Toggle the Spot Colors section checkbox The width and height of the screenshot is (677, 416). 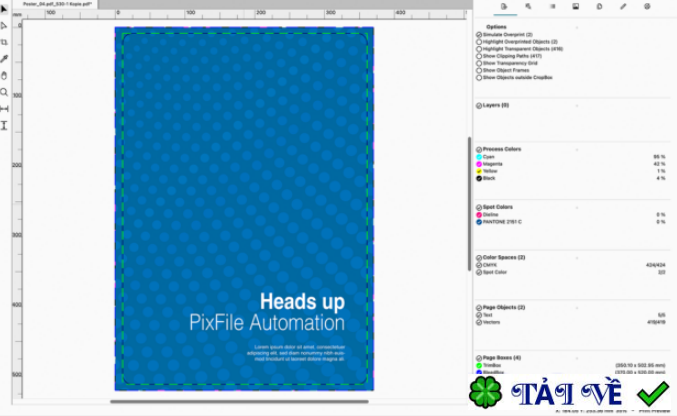click(479, 207)
